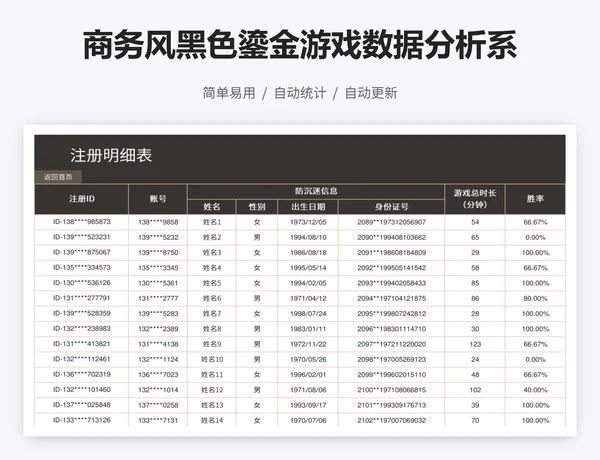This screenshot has width=600, height=460.
Task: Select the 账号 column header
Action: [x=158, y=199]
